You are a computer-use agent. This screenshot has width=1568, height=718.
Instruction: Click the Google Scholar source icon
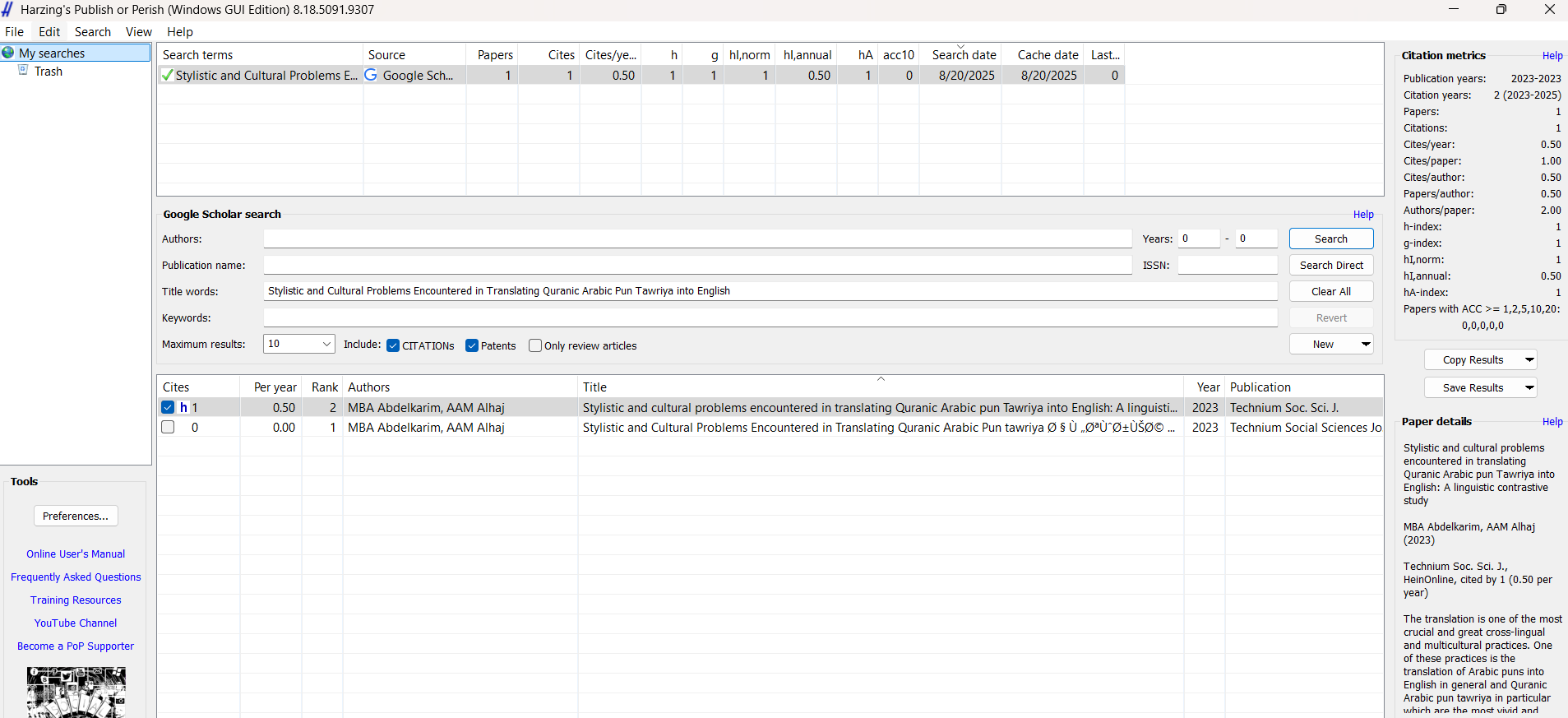[x=372, y=75]
